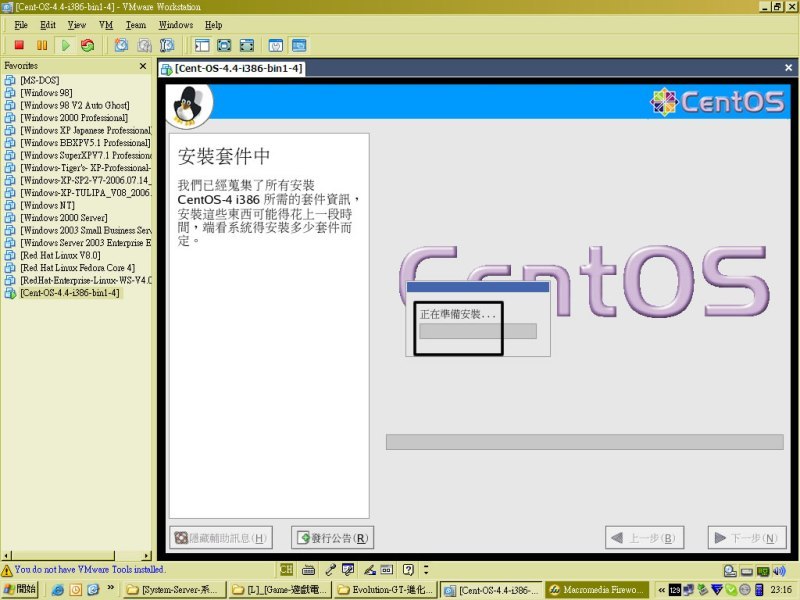Select [Windows-XP-SP2-V7-2006.07.14] favorite

(86, 180)
